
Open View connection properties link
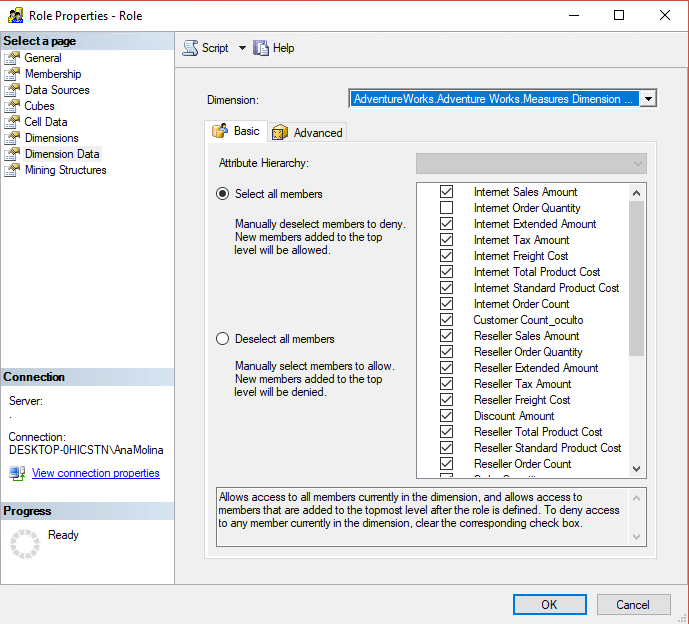click(96, 473)
